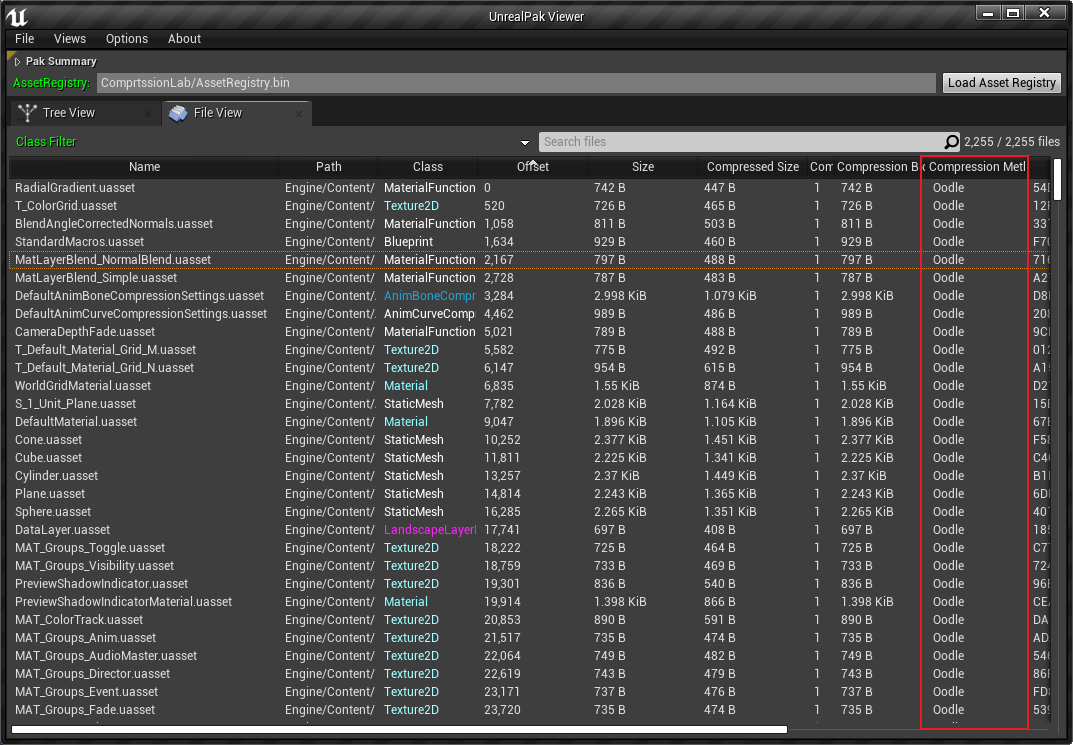
Task: Select the Cube.uasset file
Action: [x=530, y=458]
